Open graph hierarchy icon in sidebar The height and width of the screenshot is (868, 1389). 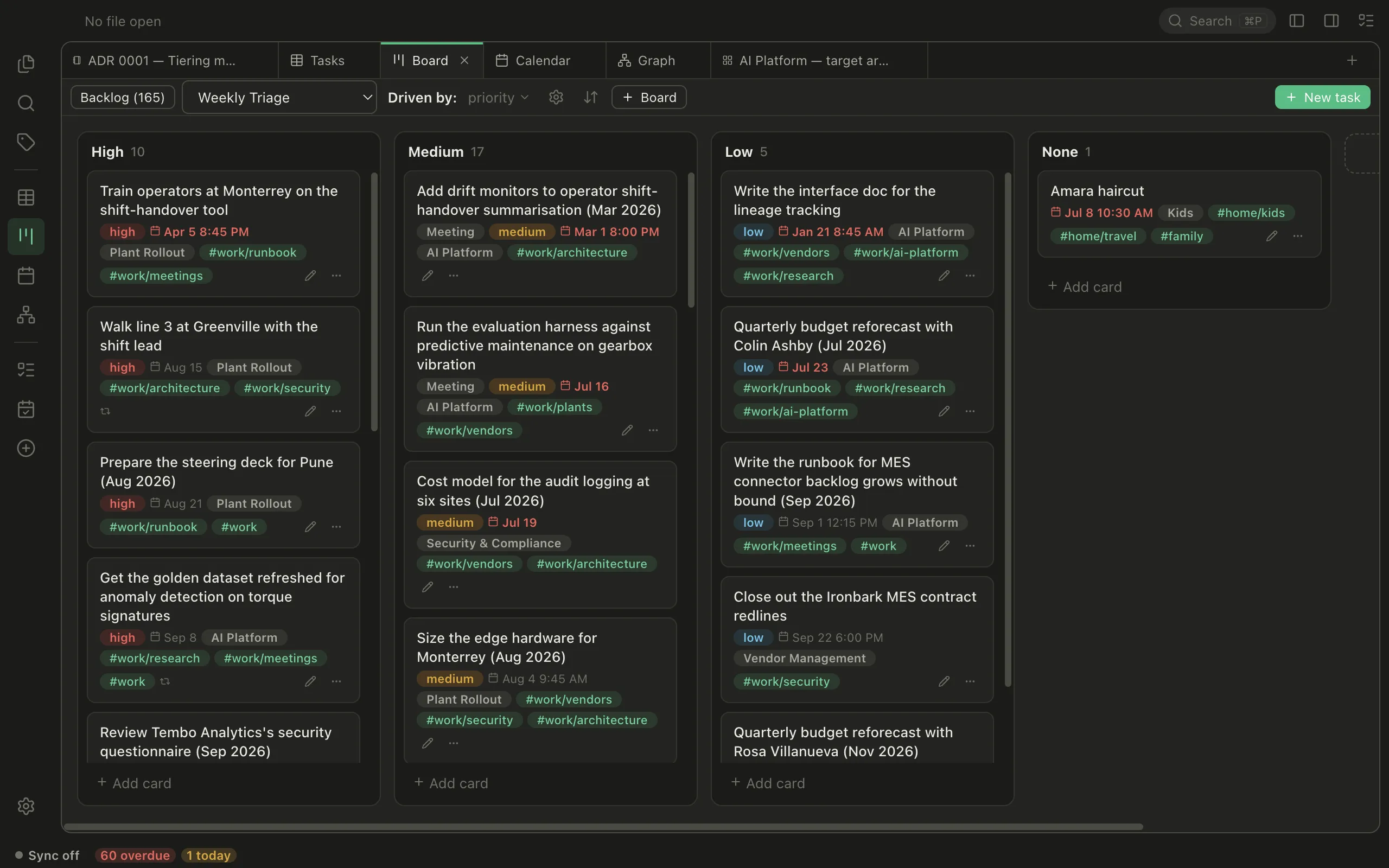26,315
